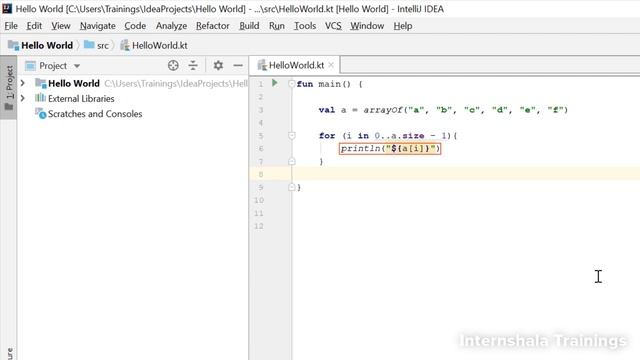Screen dimensions: 640x360
Task: Click the arrayOf call on line 3
Action: pos(383,109)
